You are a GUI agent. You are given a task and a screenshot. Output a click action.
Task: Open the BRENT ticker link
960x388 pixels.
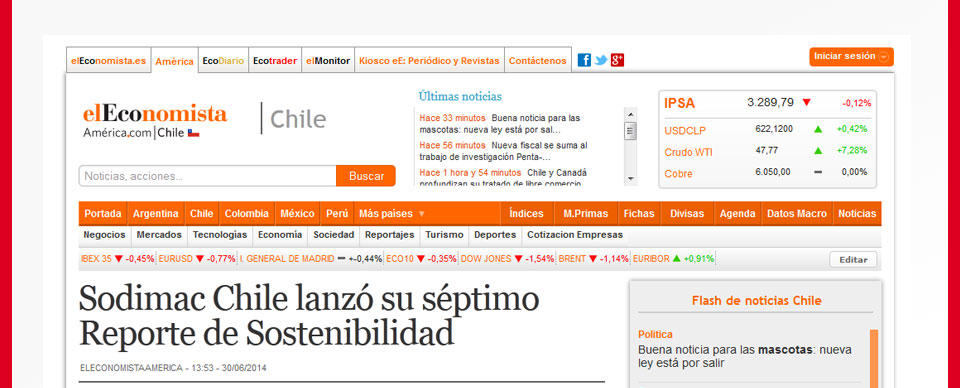click(x=572, y=259)
